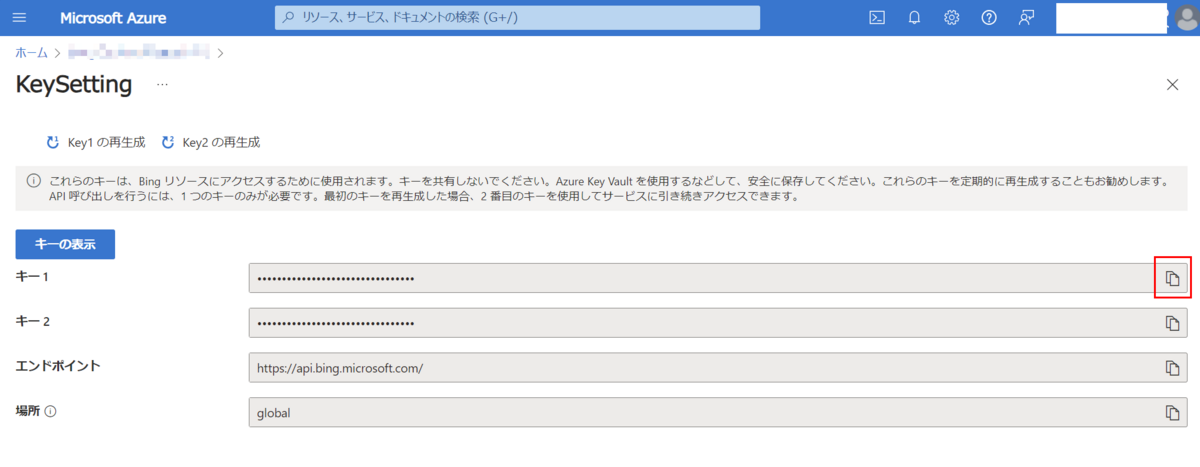The image size is (1200, 467).
Task: Close the KeySetting blade
Action: (x=1173, y=85)
